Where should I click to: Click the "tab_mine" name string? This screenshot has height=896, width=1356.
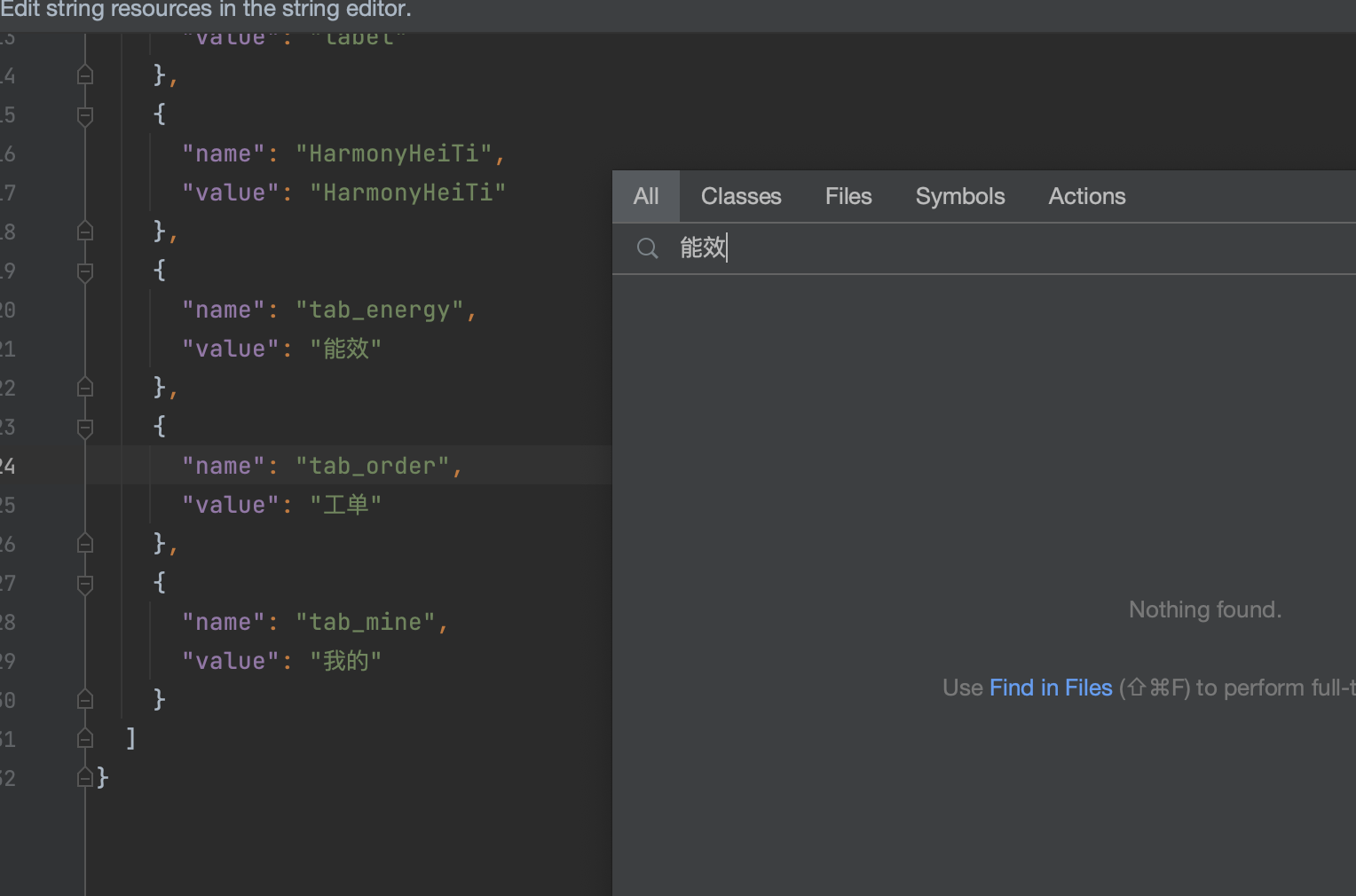[366, 622]
